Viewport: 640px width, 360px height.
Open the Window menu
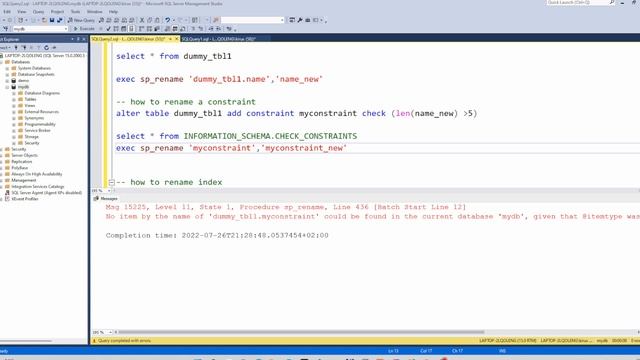[95, 12]
